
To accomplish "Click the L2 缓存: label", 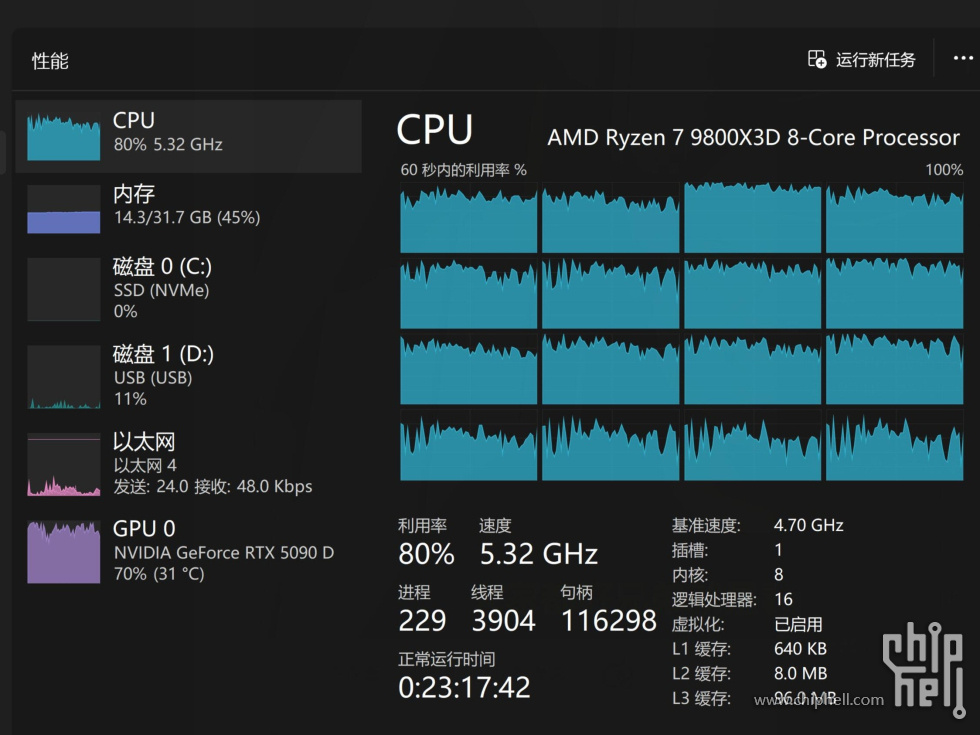I will point(701,674).
